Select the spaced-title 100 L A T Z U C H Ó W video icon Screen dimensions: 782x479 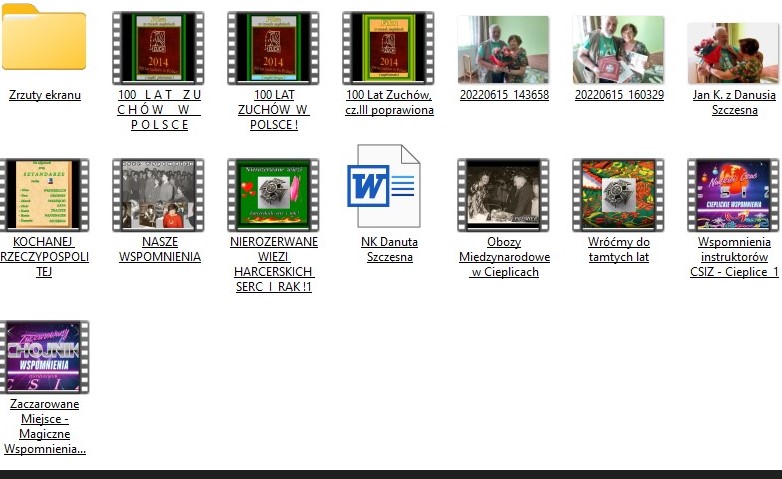159,48
